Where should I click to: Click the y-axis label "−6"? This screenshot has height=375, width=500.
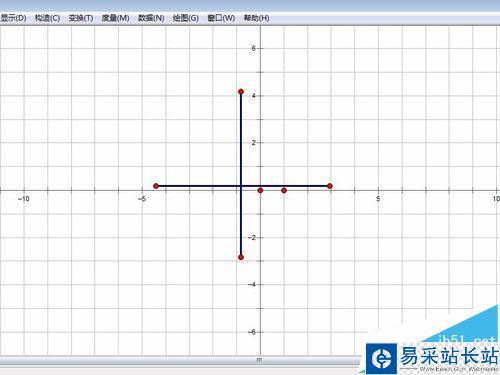coord(252,332)
